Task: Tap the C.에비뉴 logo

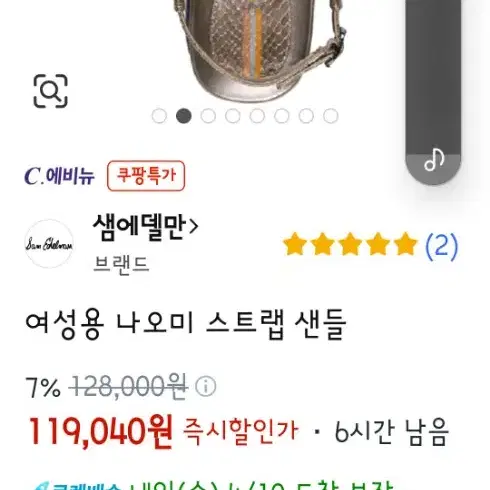Action: [60, 176]
